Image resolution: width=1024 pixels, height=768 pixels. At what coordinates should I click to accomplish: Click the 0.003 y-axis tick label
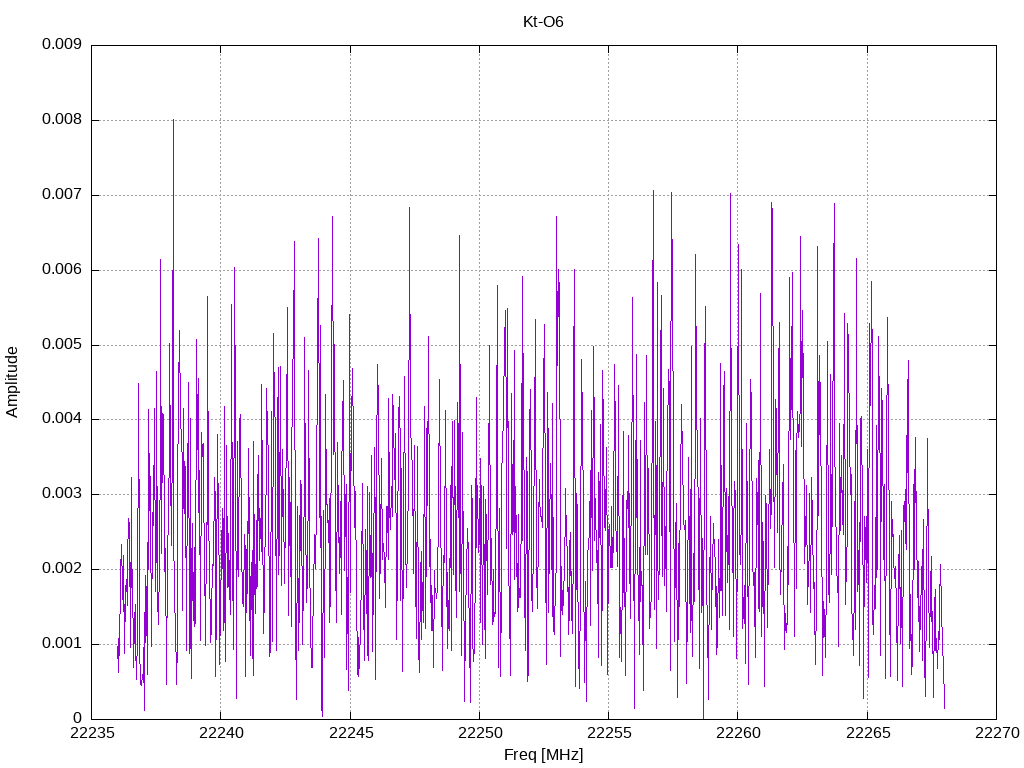click(x=61, y=494)
